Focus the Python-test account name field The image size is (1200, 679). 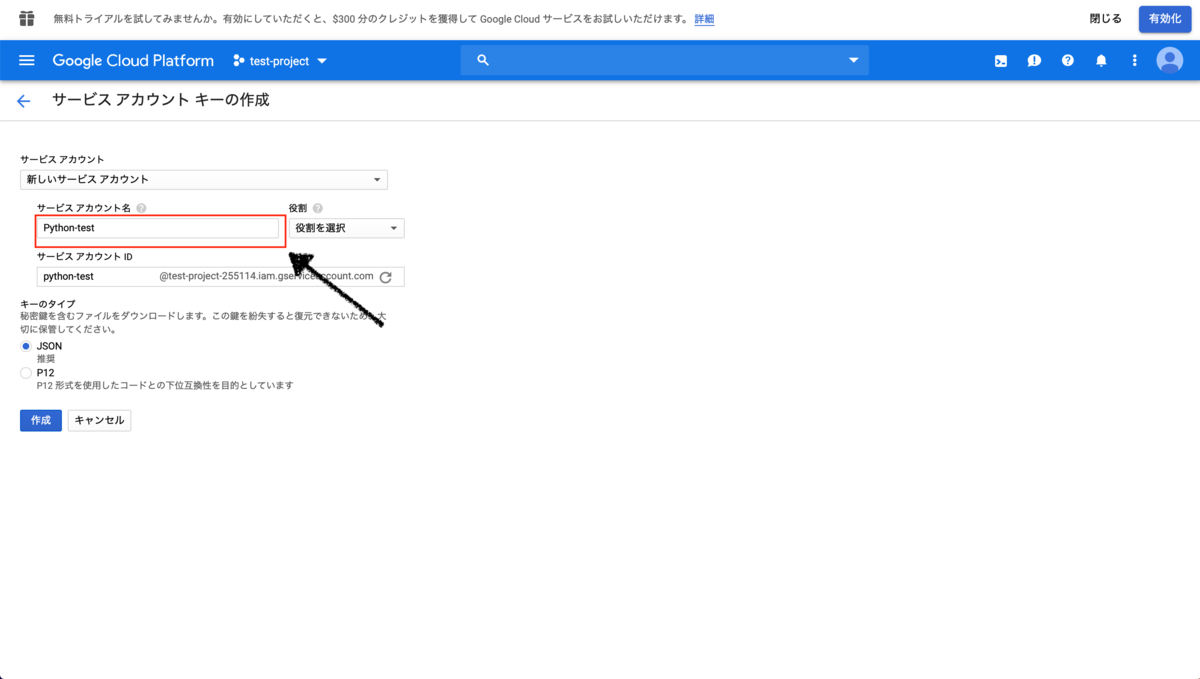click(x=158, y=228)
